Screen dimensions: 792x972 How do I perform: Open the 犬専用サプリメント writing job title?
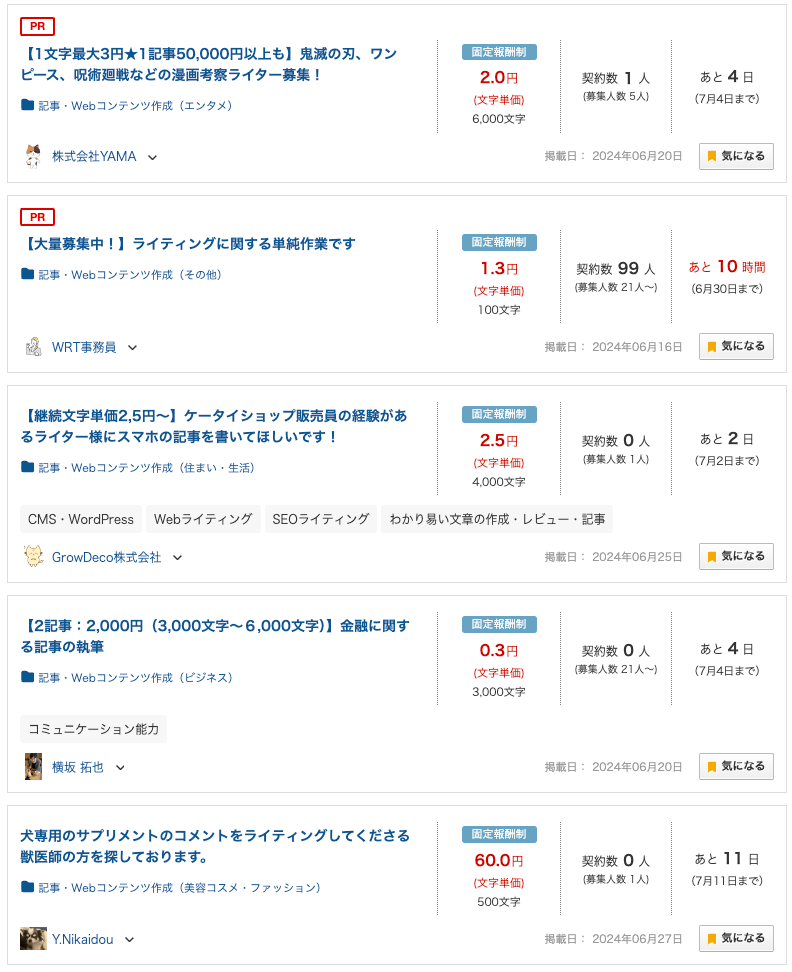coord(215,846)
